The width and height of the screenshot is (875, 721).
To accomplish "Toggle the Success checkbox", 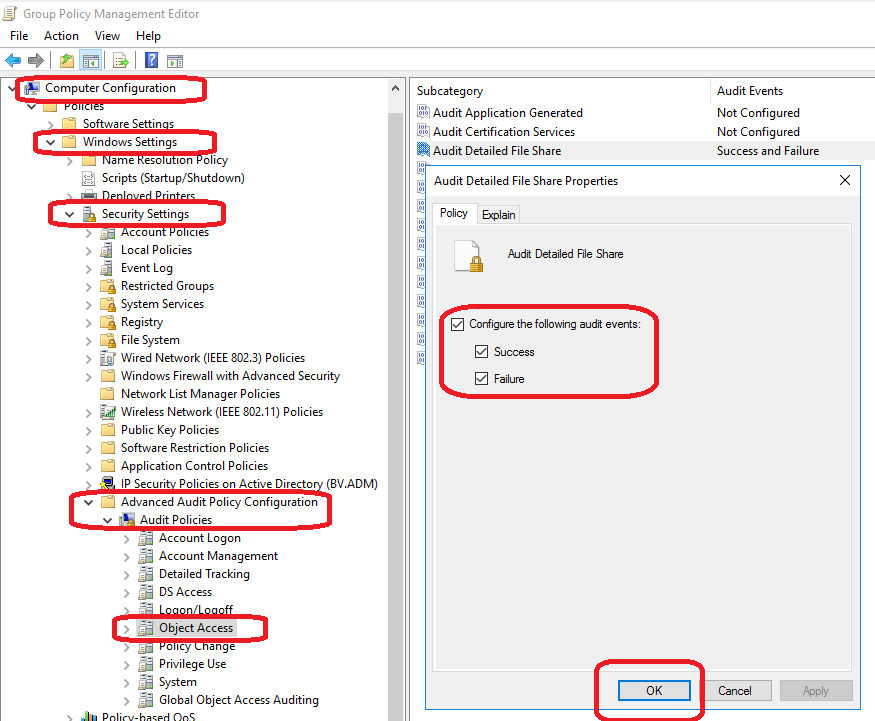I will pos(482,352).
